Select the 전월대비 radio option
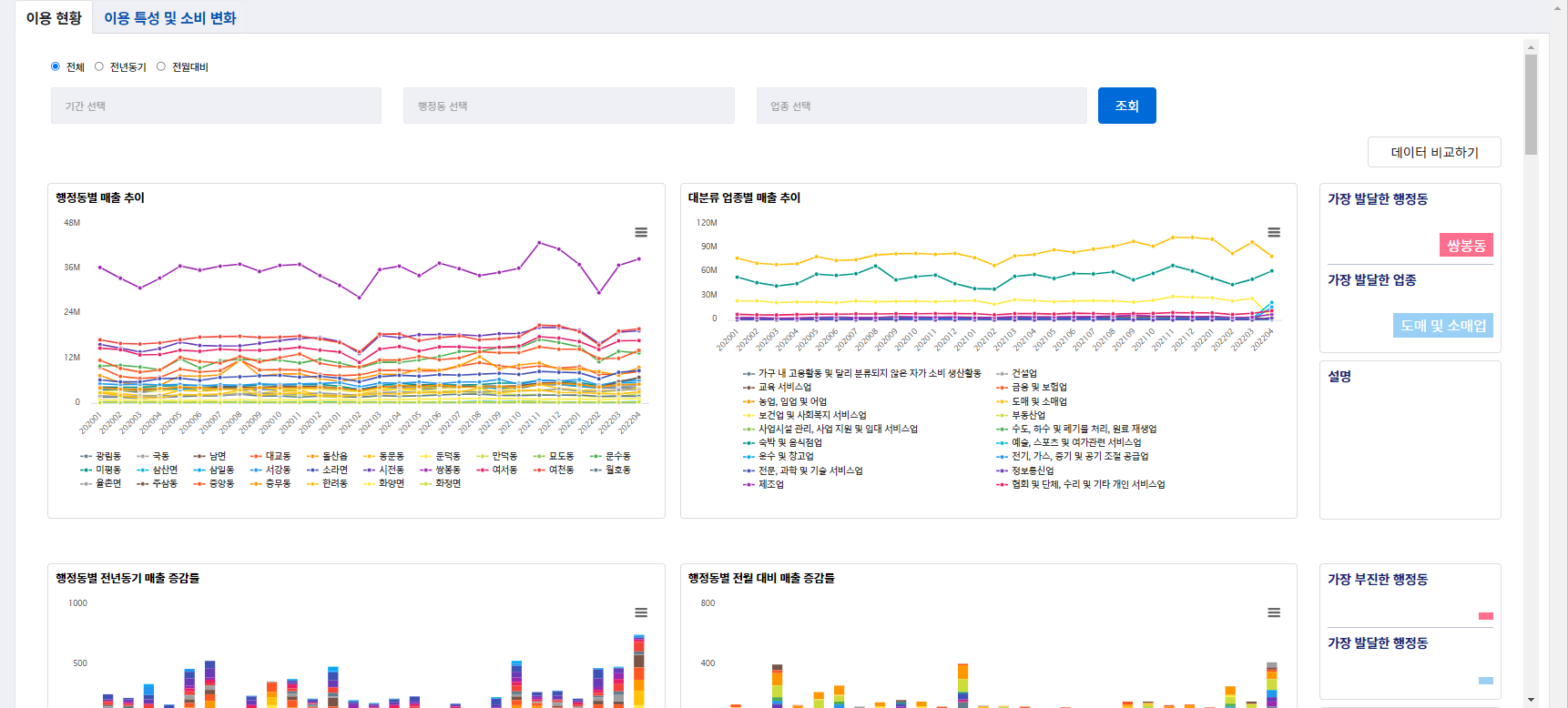 (x=161, y=66)
